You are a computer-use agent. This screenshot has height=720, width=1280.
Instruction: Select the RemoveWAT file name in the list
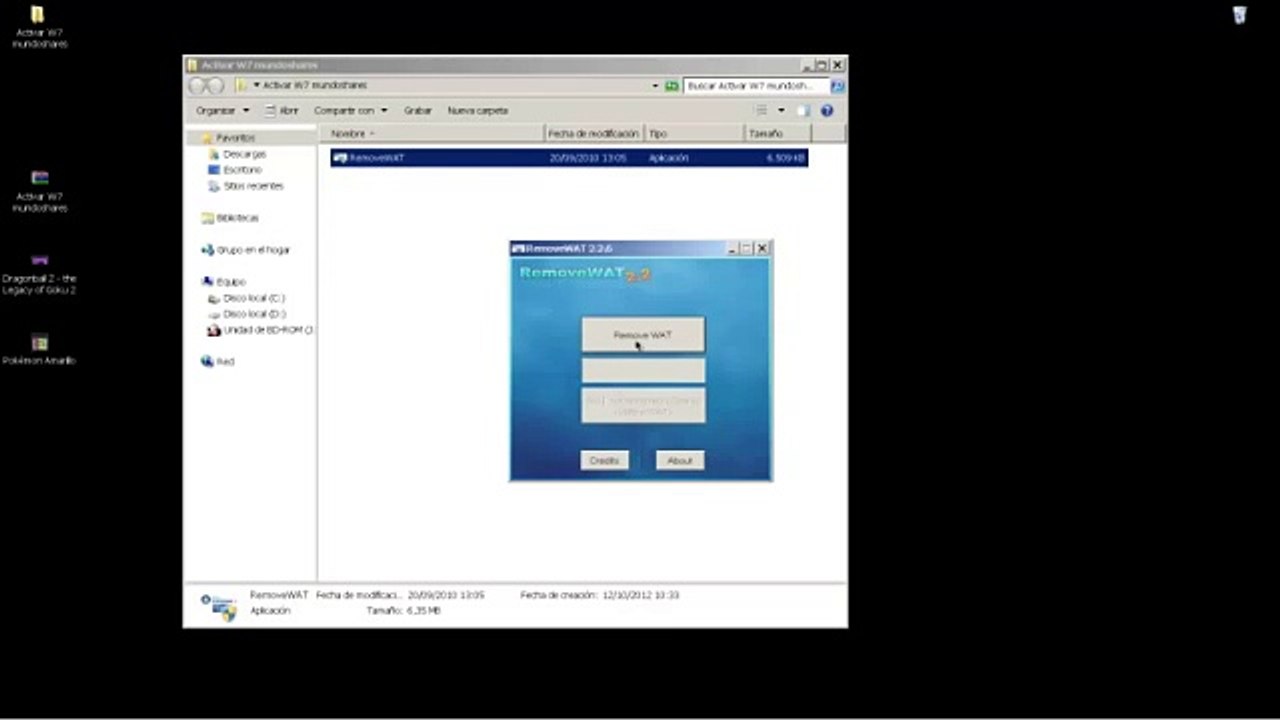coord(376,158)
